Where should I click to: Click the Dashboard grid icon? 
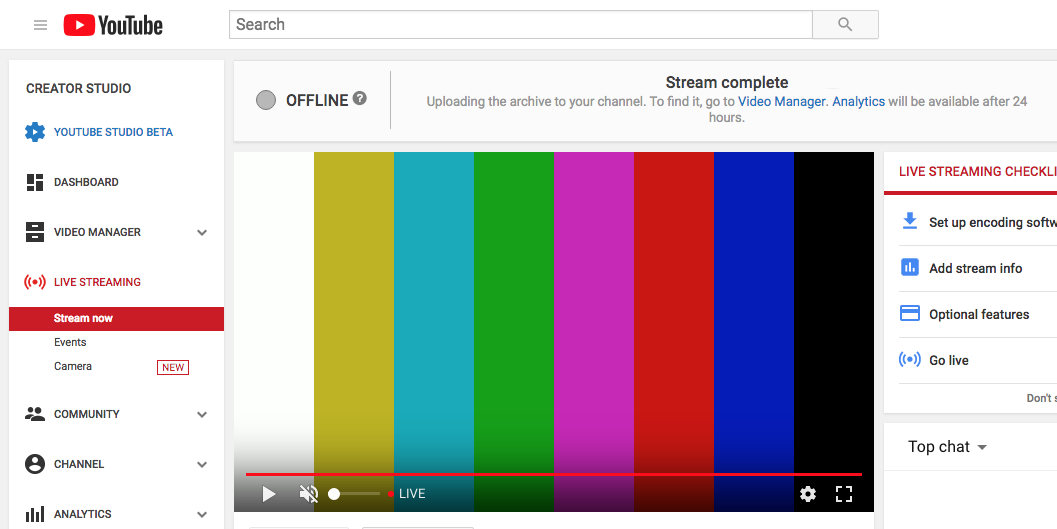(x=35, y=182)
